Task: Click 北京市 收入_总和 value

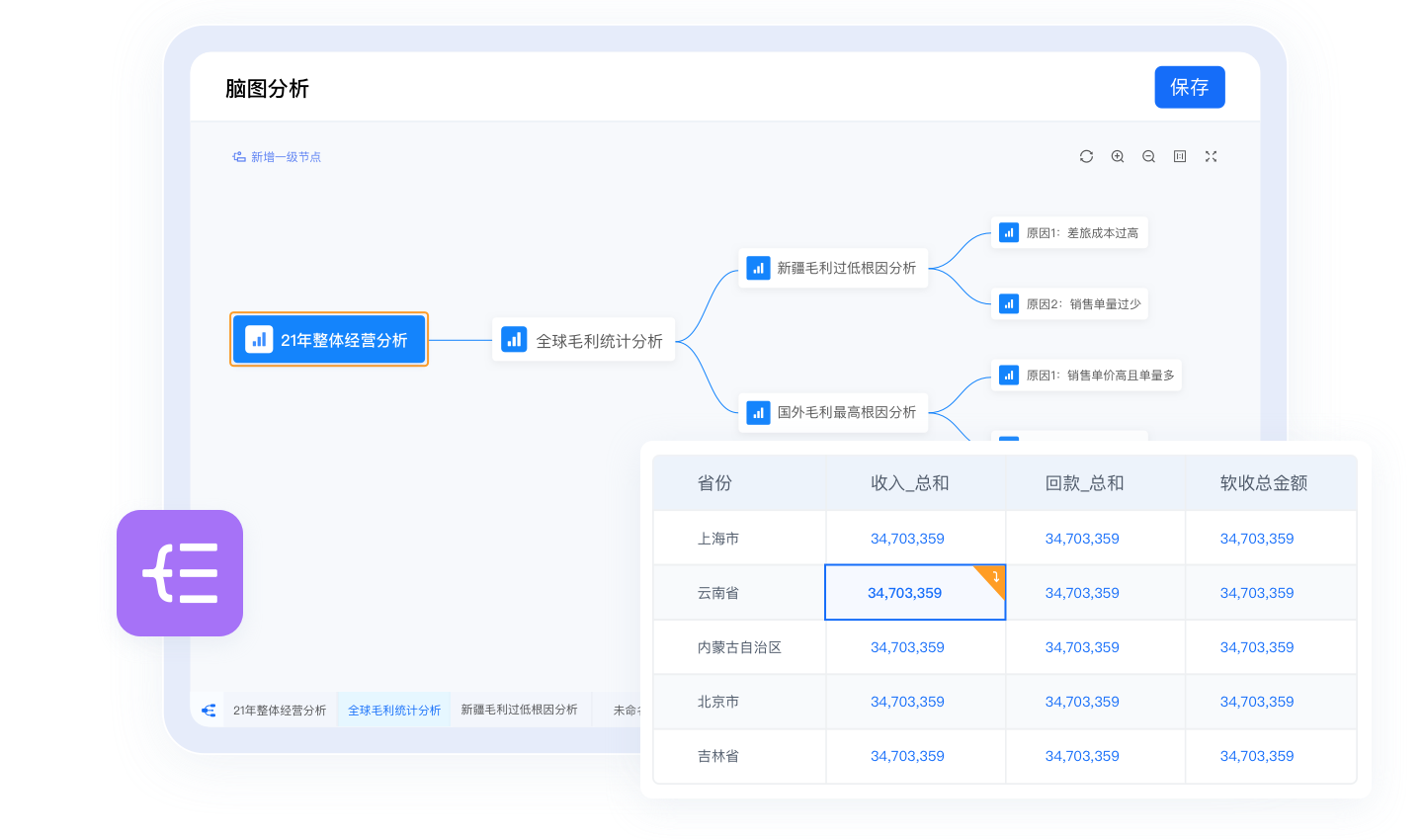Action: 907,701
